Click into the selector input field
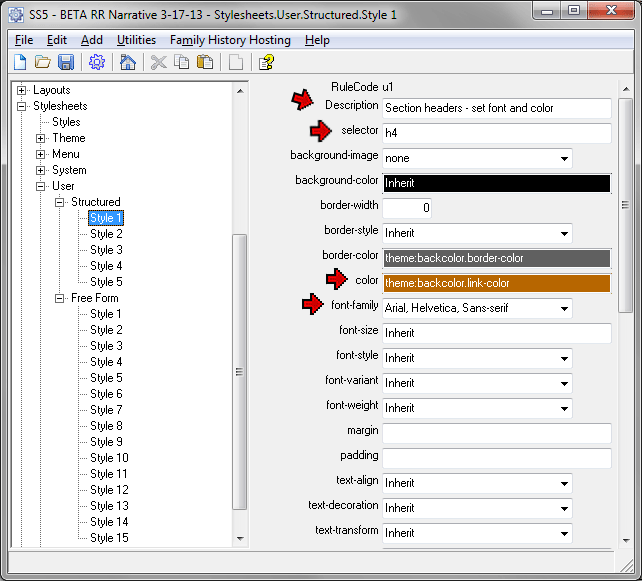Viewport: 642px width, 581px height. coord(496,133)
